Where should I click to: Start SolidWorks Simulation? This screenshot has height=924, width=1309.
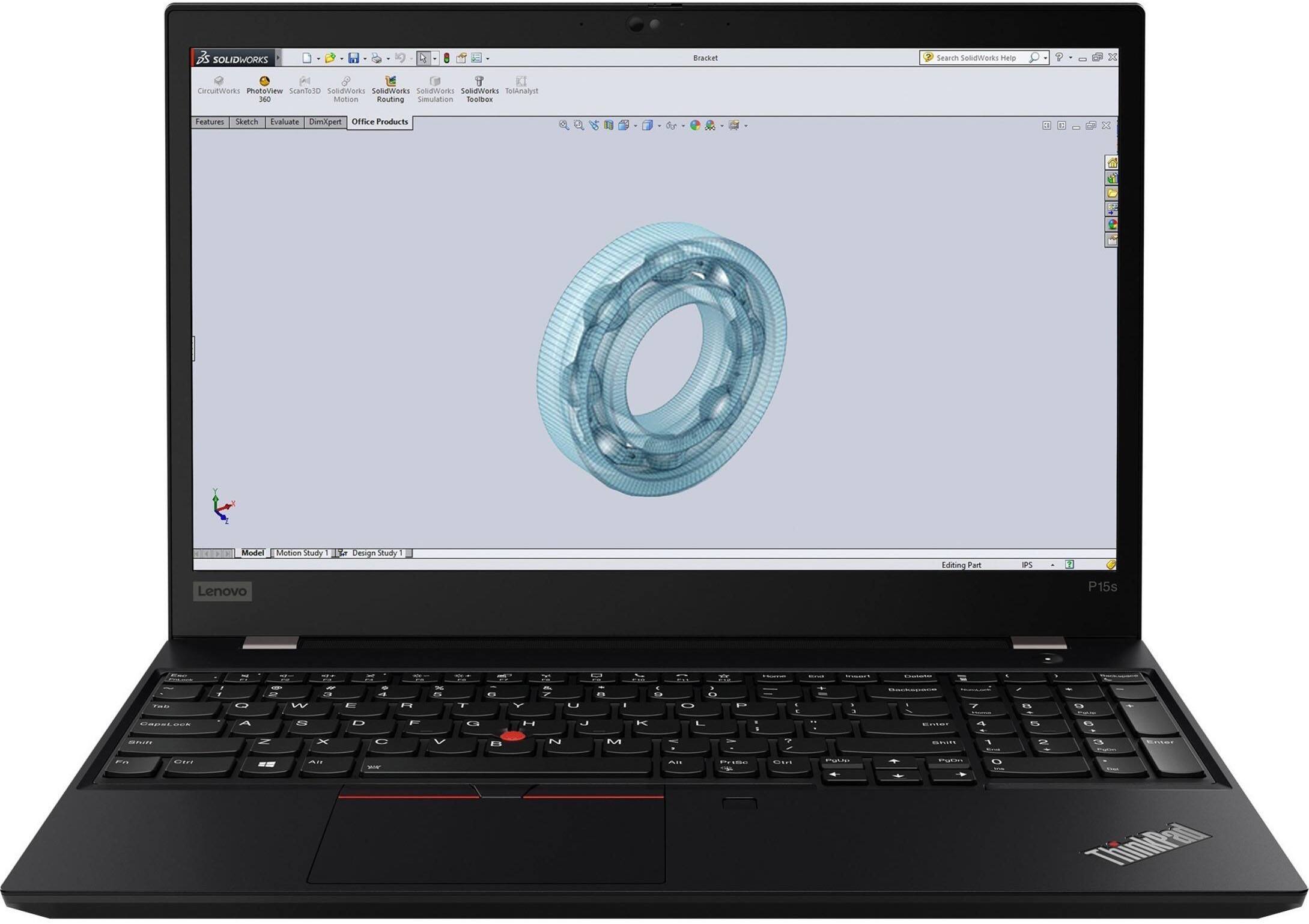coord(435,87)
